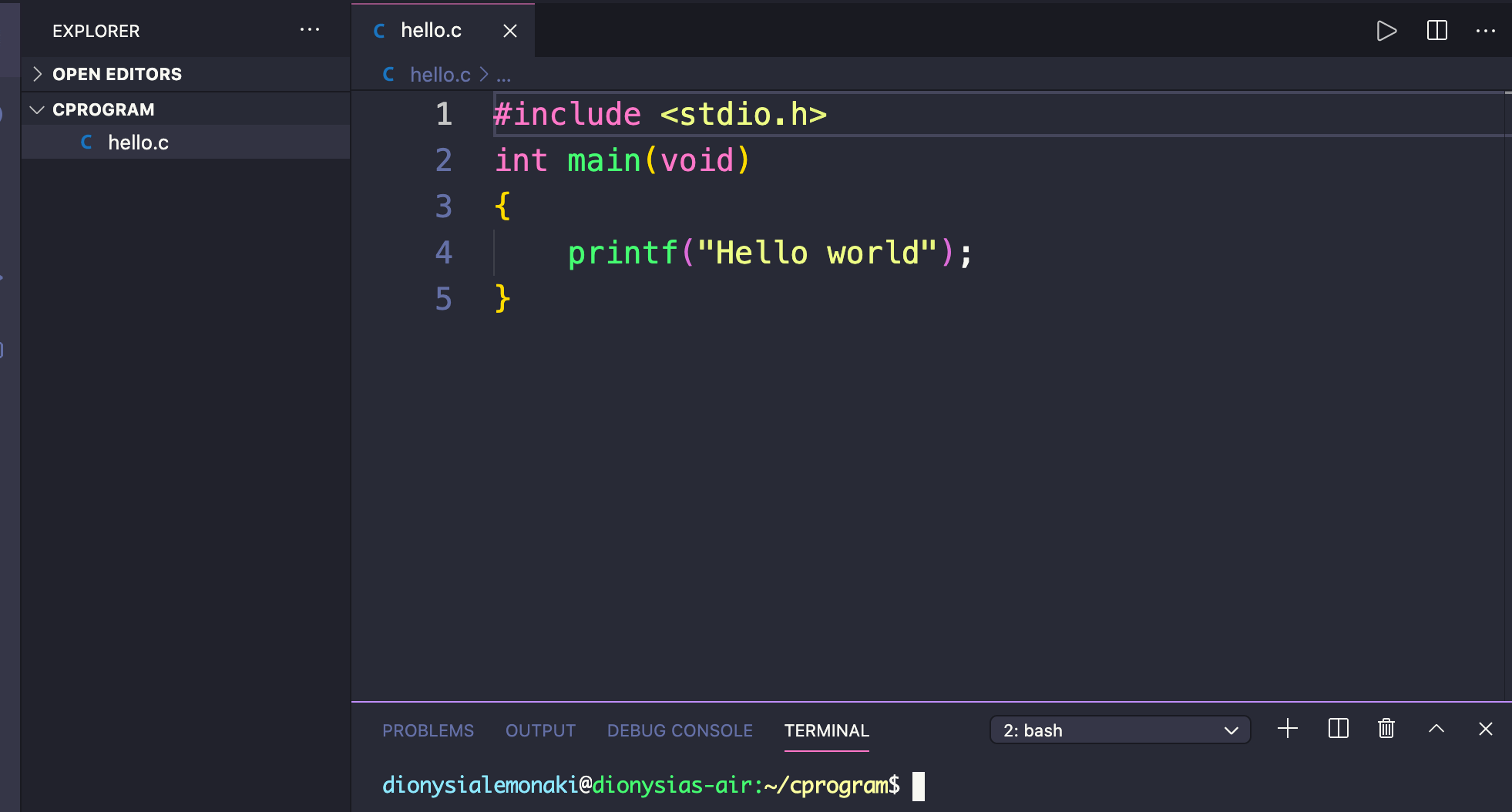The width and height of the screenshot is (1512, 812).
Task: Switch to the PROBLEMS tab
Action: [428, 730]
